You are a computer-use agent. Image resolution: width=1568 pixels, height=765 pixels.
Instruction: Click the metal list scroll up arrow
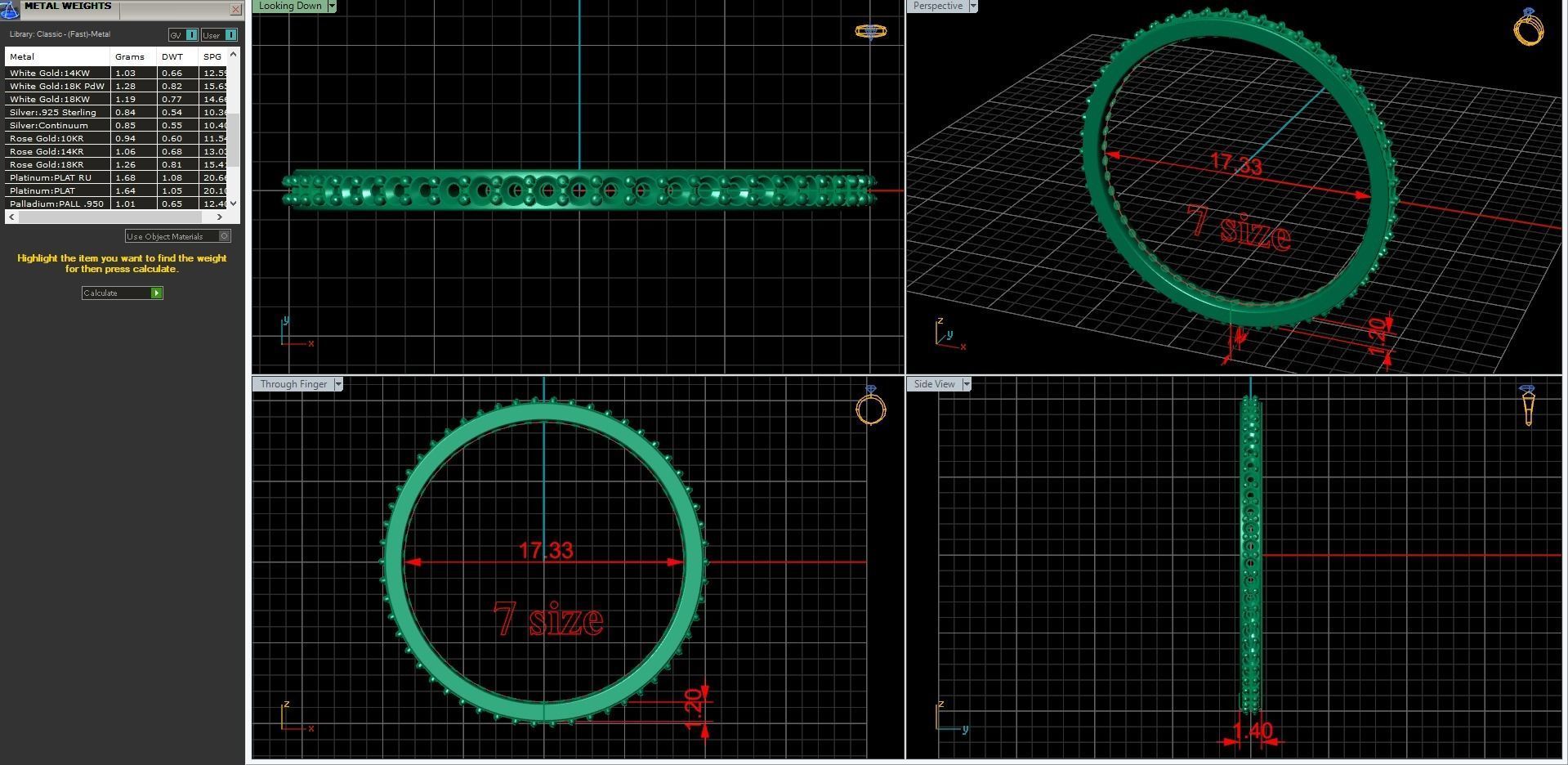pyautogui.click(x=234, y=54)
